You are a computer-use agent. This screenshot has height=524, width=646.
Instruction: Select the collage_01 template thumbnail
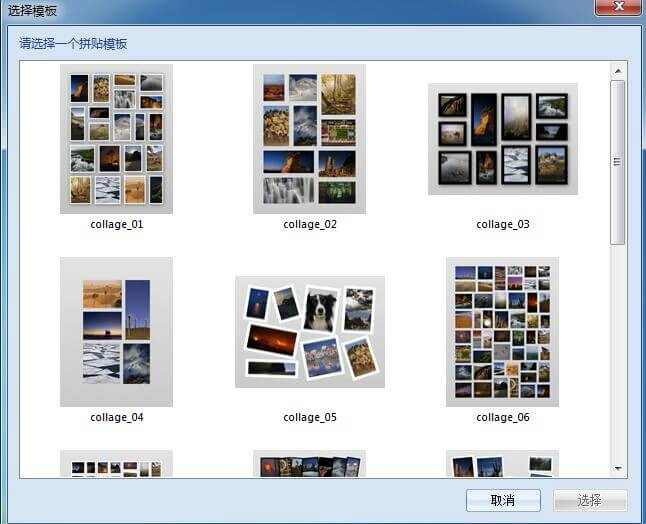click(x=116, y=138)
